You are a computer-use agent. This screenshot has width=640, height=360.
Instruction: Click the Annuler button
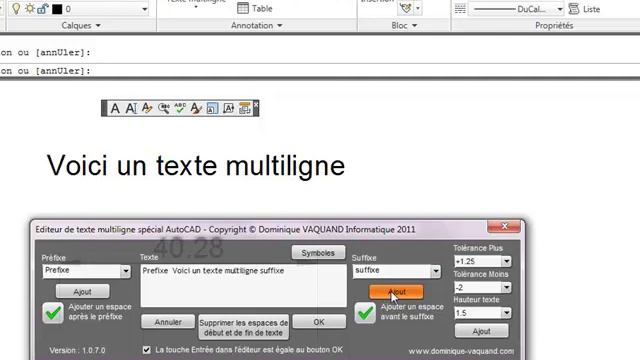[x=168, y=322]
